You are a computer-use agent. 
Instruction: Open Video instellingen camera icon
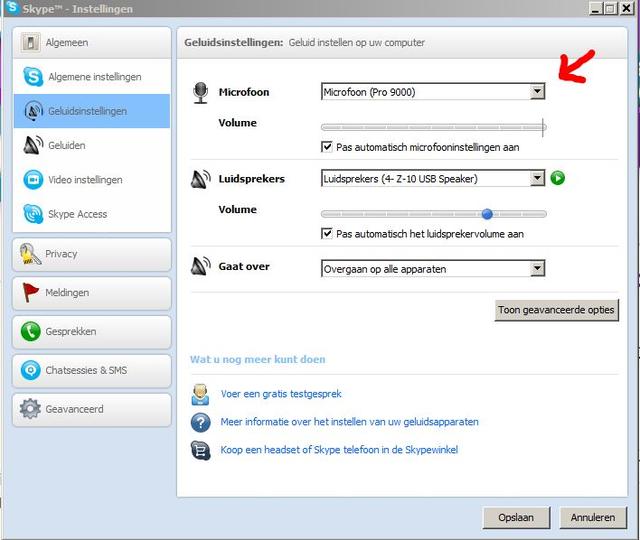[x=32, y=180]
